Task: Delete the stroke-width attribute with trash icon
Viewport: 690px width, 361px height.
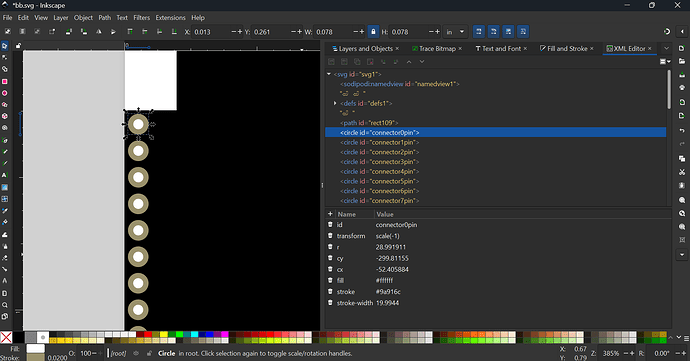Action: [330, 303]
